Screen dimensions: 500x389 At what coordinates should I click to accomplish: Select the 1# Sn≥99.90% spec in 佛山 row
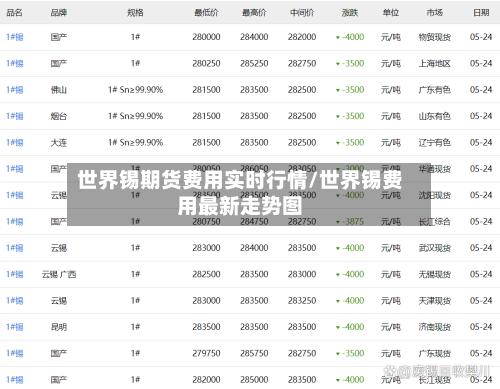click(x=135, y=90)
